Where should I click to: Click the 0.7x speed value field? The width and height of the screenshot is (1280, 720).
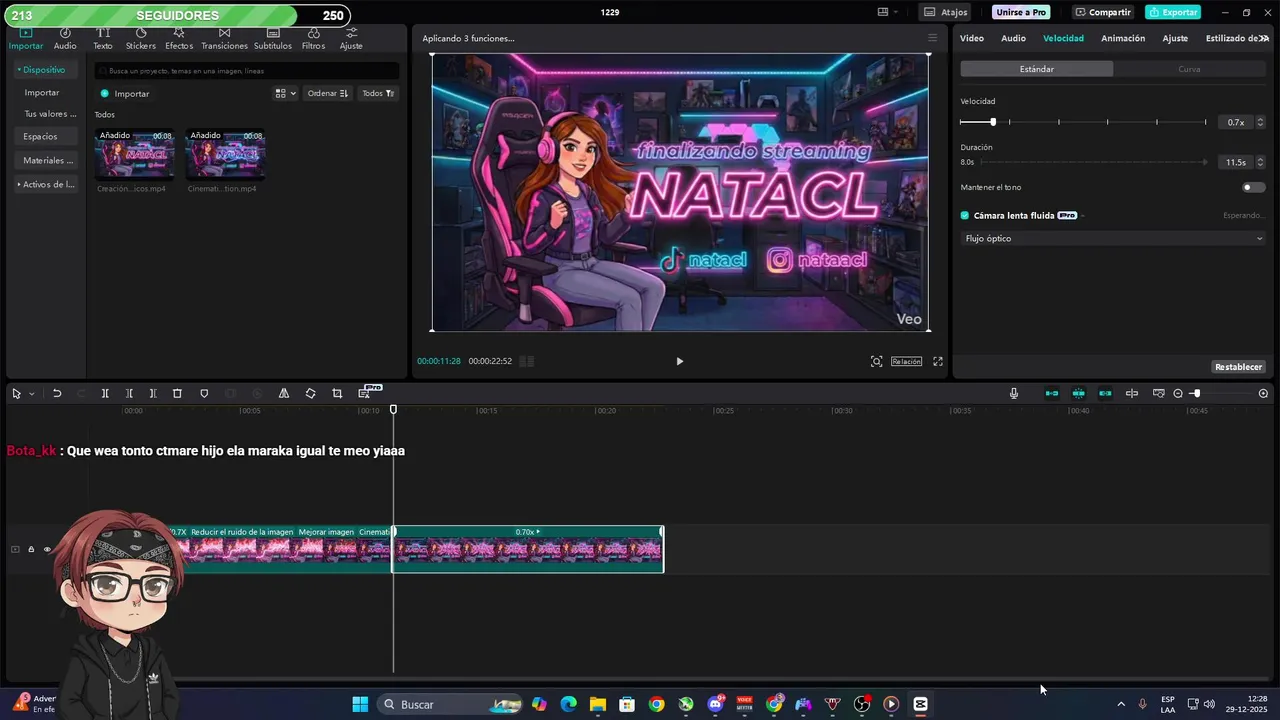pos(1236,122)
